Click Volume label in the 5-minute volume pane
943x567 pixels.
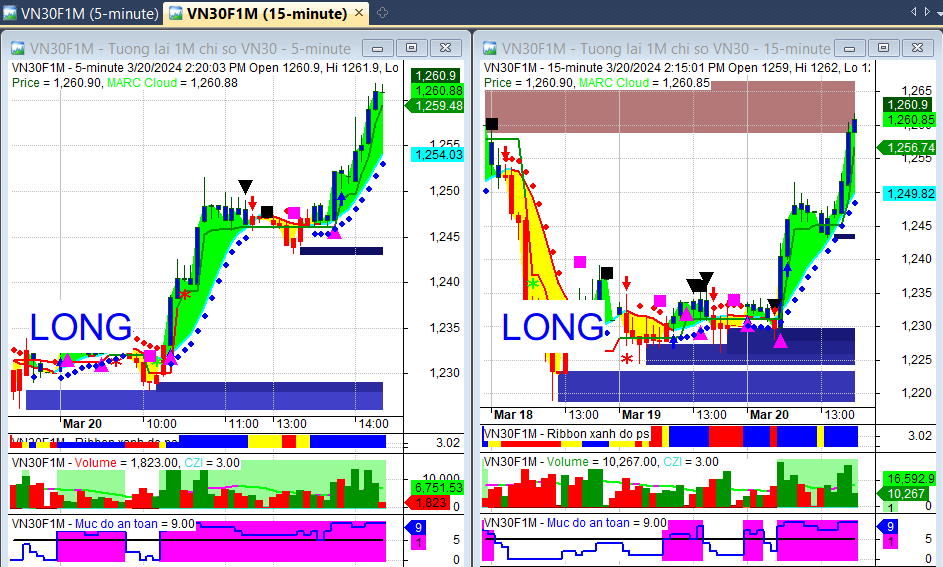click(x=96, y=463)
